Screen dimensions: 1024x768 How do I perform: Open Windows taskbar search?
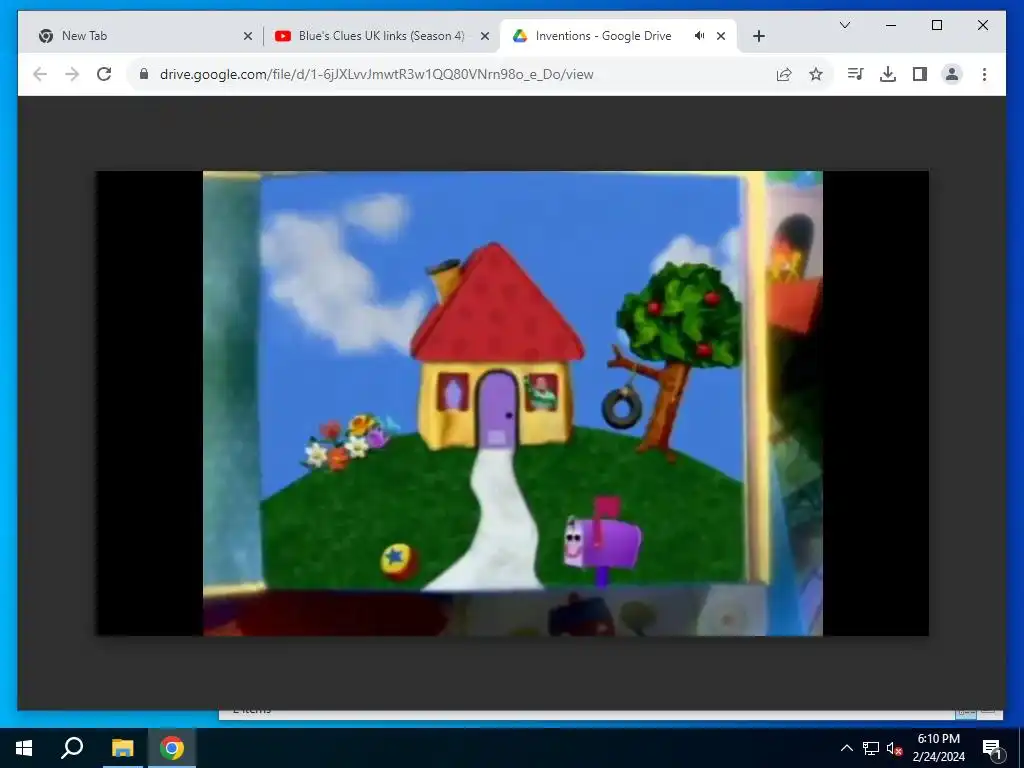point(72,748)
